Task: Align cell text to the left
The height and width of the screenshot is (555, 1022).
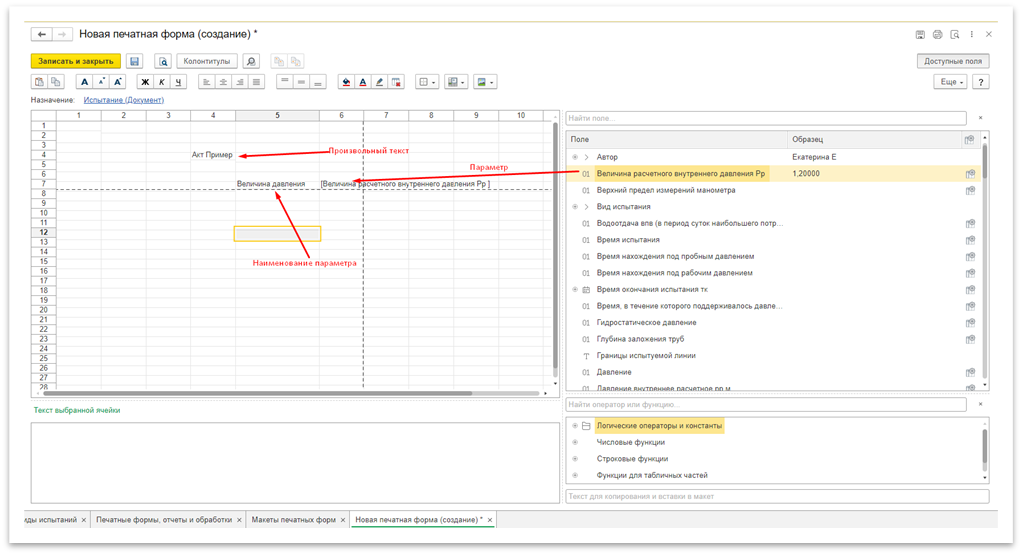Action: (207, 82)
